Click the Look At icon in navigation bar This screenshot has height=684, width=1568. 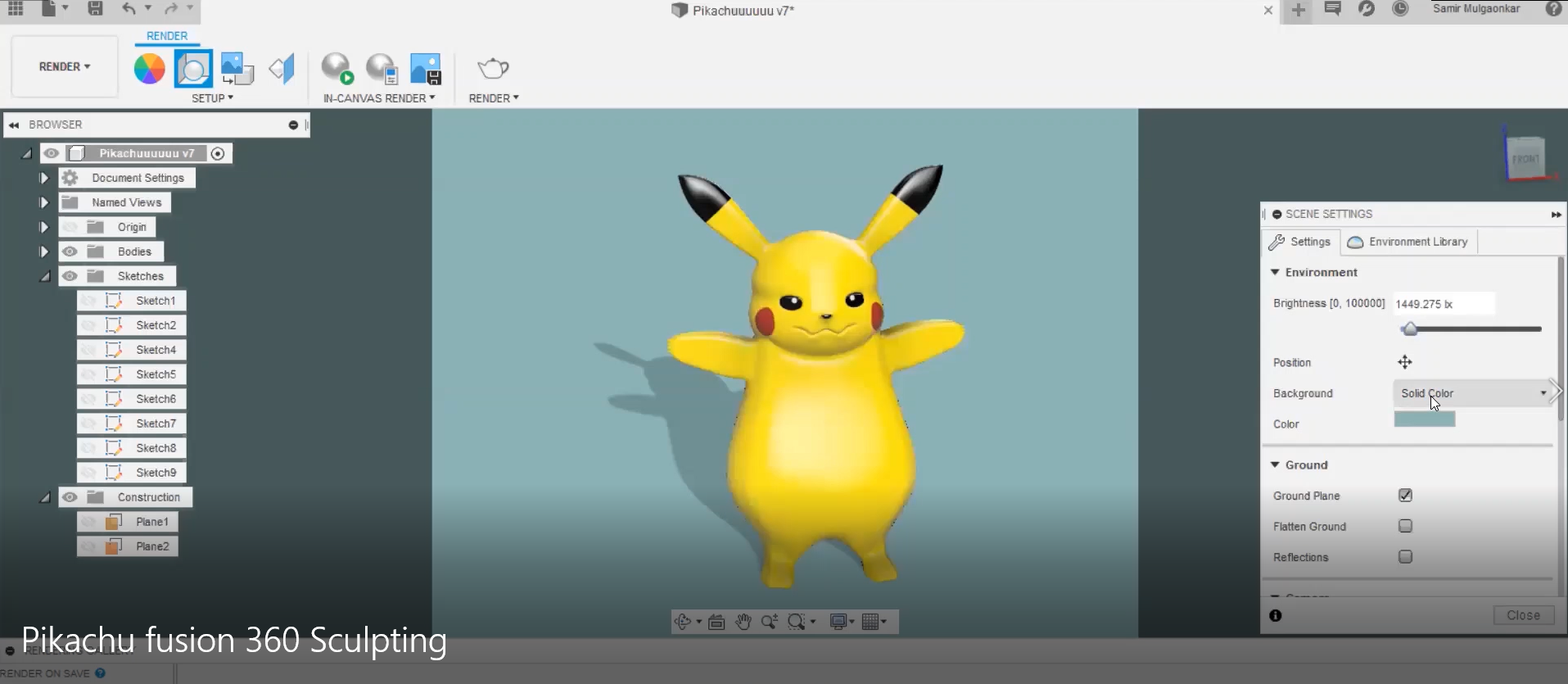tap(716, 622)
